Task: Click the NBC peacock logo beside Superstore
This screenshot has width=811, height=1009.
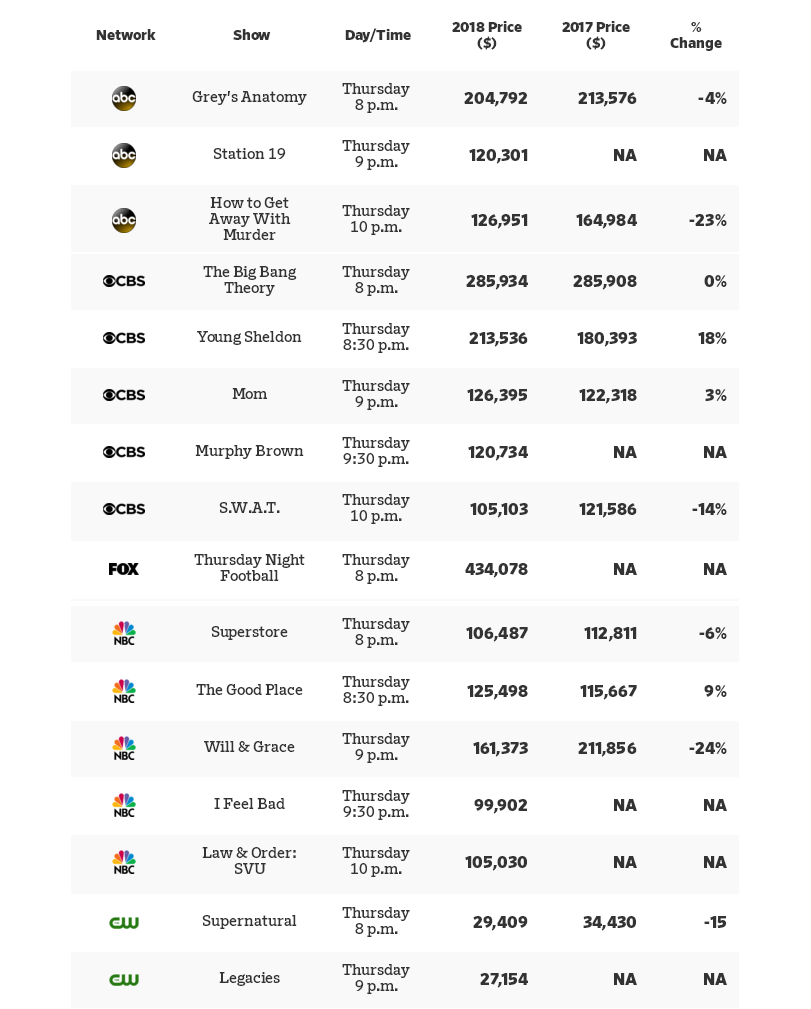Action: click(x=124, y=633)
